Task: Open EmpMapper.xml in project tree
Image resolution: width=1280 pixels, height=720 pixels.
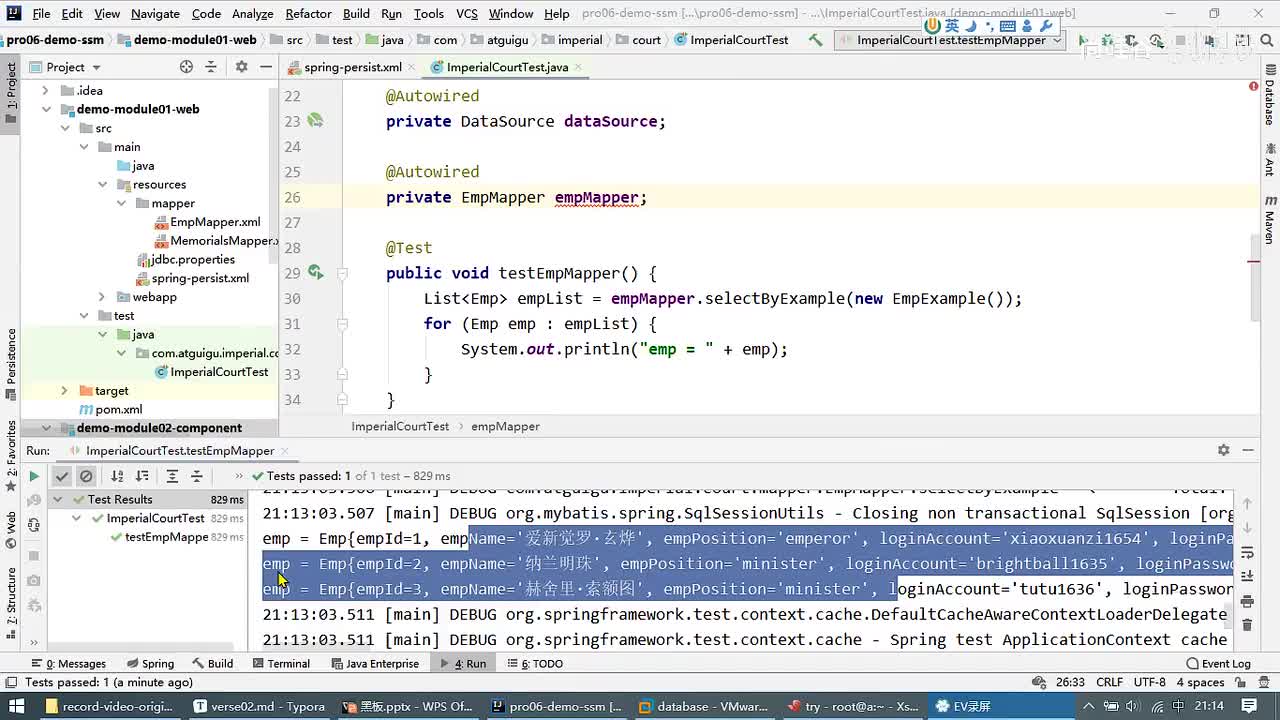Action: pos(214,222)
